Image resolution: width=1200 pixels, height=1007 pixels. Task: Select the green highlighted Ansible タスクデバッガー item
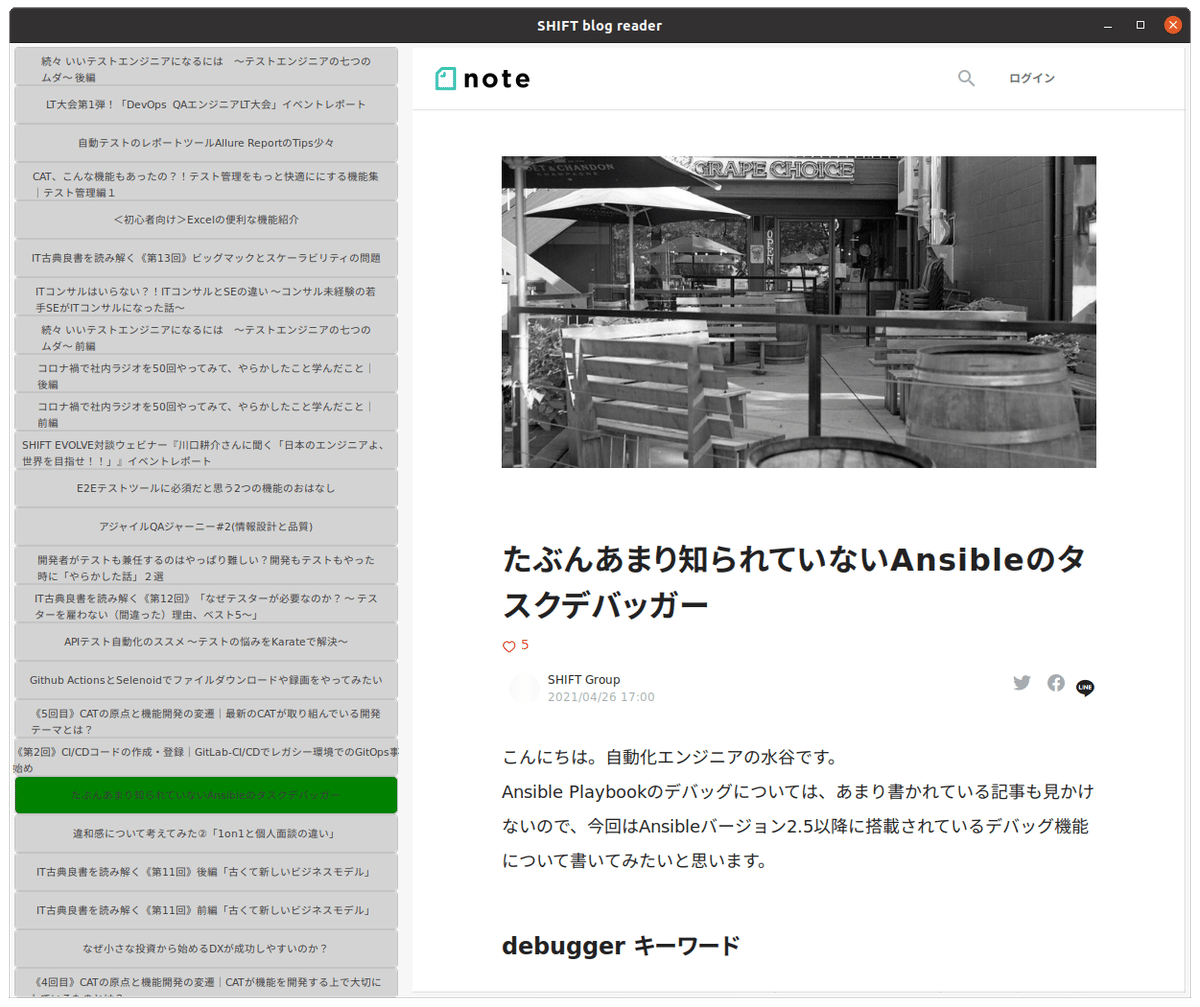tap(206, 795)
